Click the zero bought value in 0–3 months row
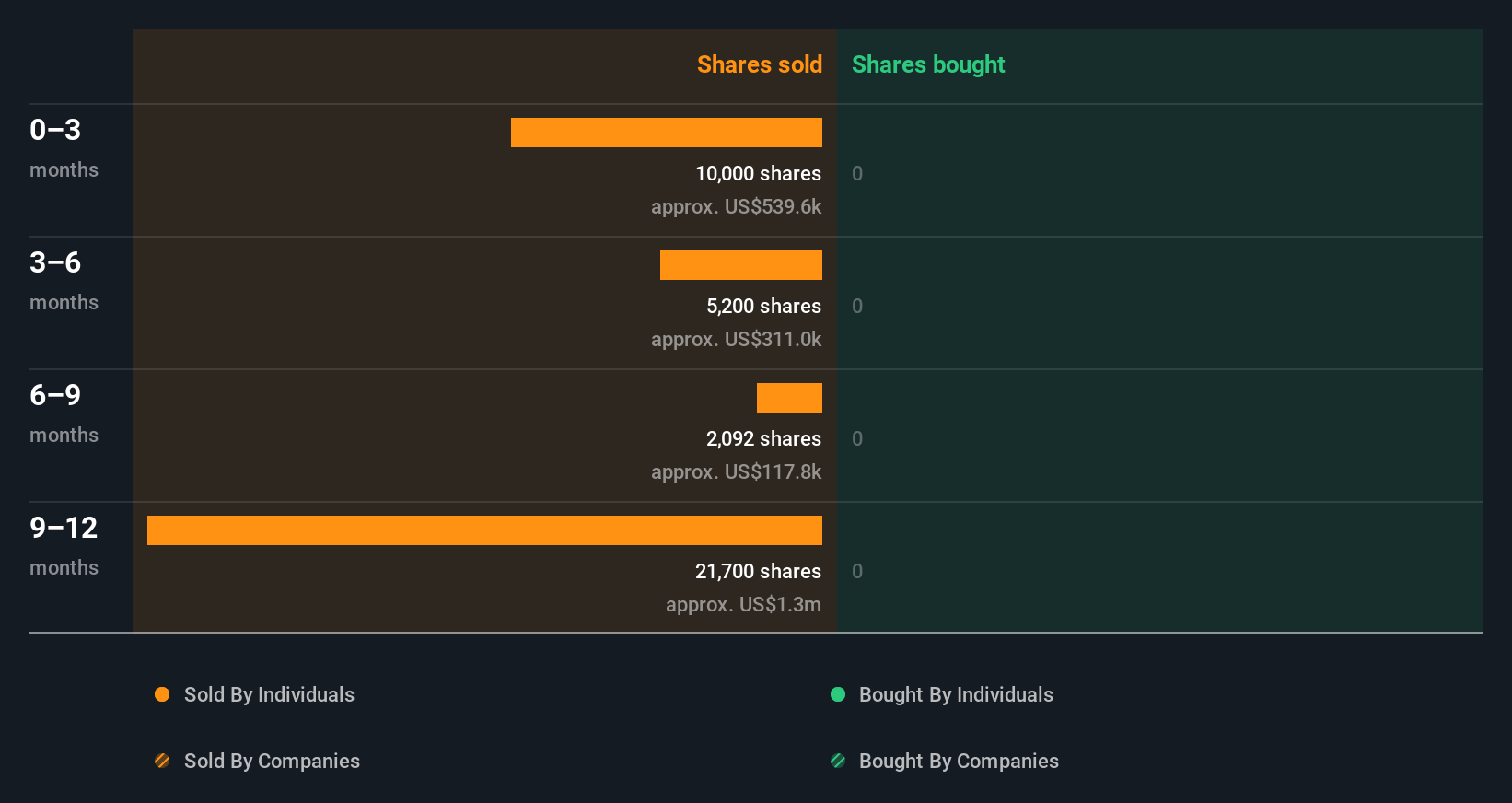This screenshot has height=803, width=1512. pos(857,173)
